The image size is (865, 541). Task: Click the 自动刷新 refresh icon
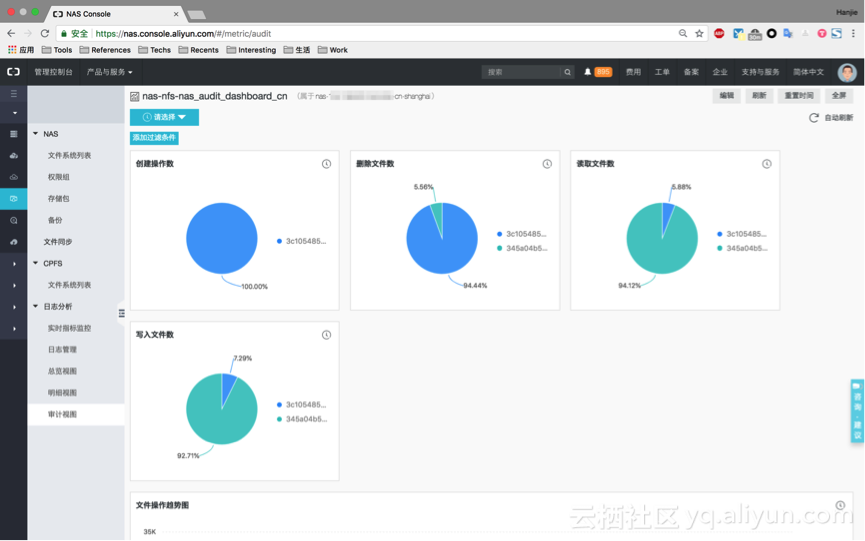click(x=814, y=117)
